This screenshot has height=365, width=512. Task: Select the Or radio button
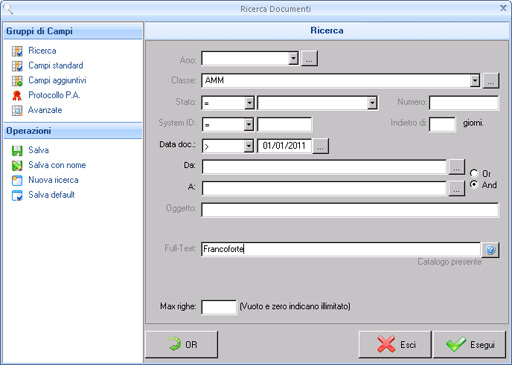pyautogui.click(x=474, y=173)
